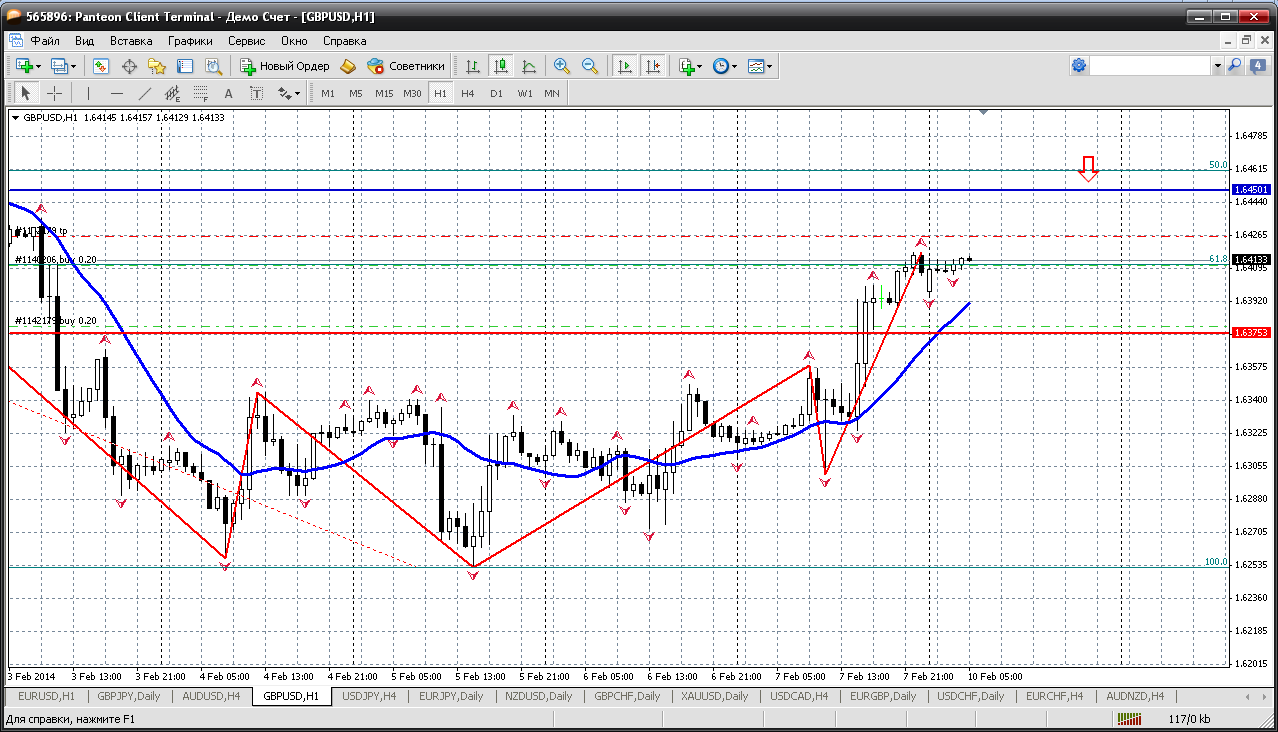Click the Советники button
Viewport: 1278px width, 732px height.
(406, 66)
